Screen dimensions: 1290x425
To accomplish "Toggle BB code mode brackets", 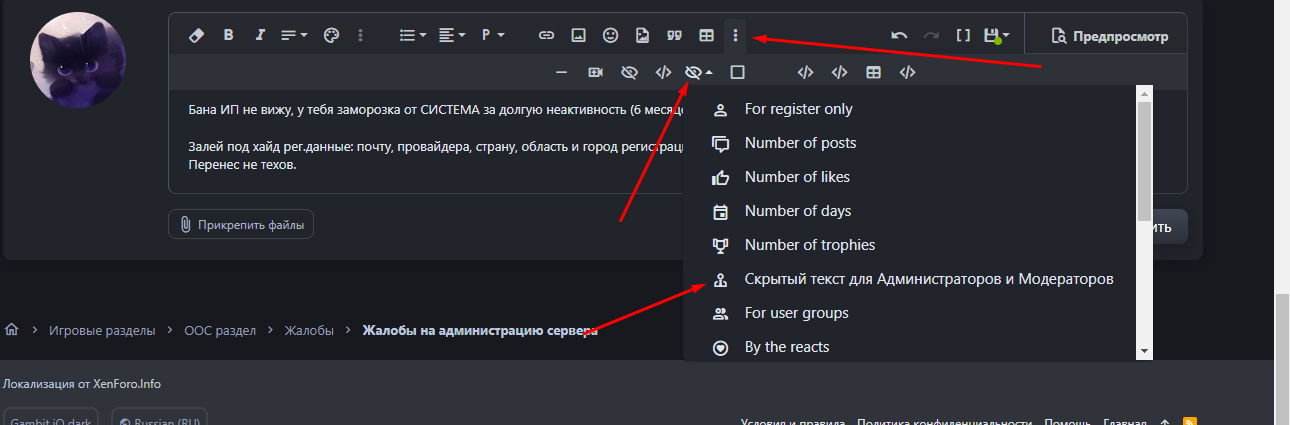I will (x=963, y=35).
